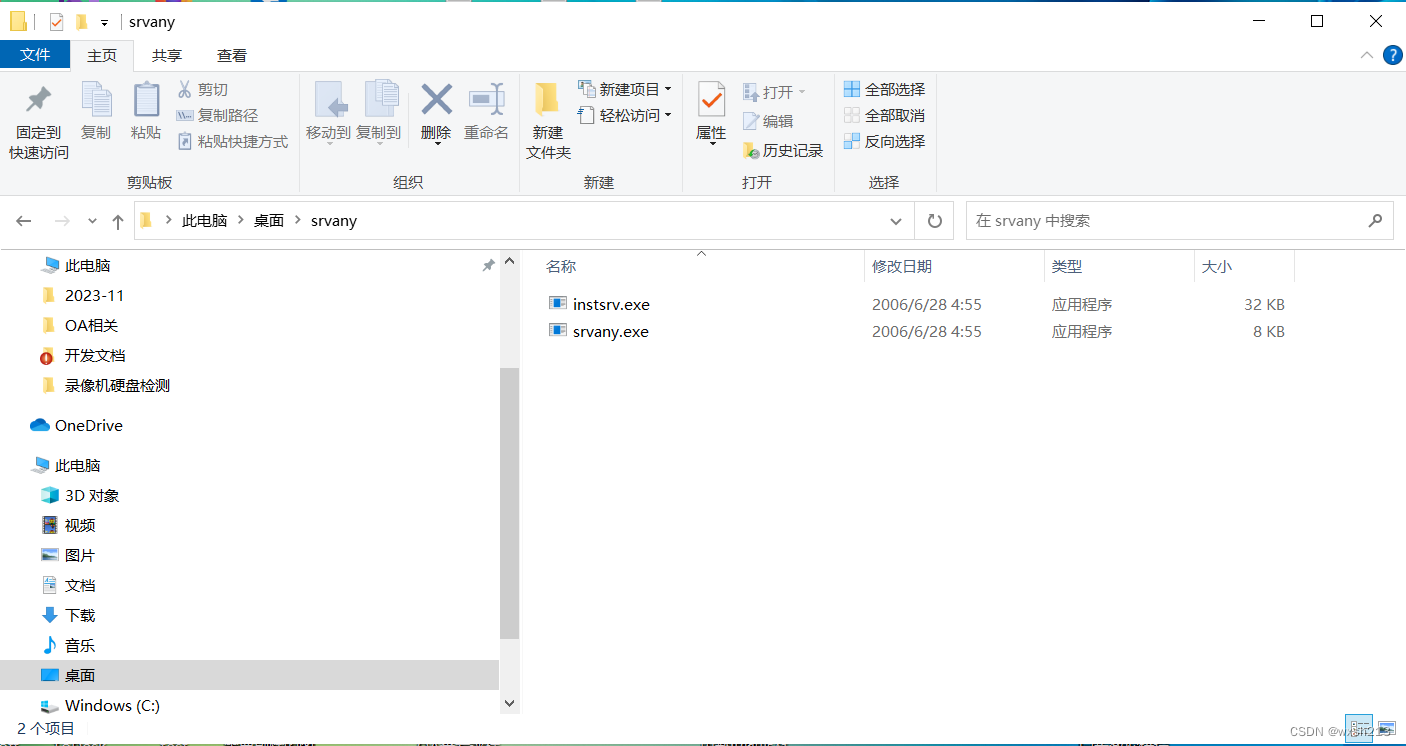Open the address bar history dropdown

[x=896, y=221]
